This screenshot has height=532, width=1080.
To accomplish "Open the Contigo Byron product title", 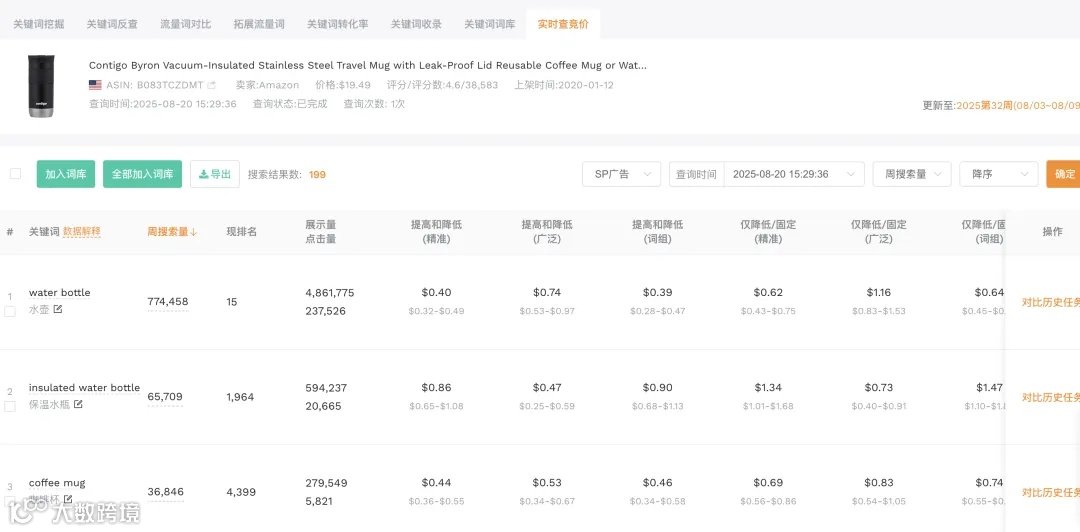I will tap(368, 65).
